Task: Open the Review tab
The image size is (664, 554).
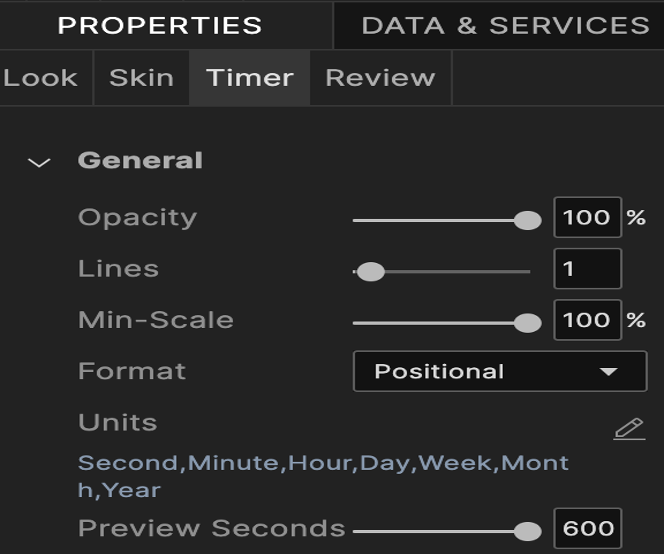Action: click(x=380, y=78)
